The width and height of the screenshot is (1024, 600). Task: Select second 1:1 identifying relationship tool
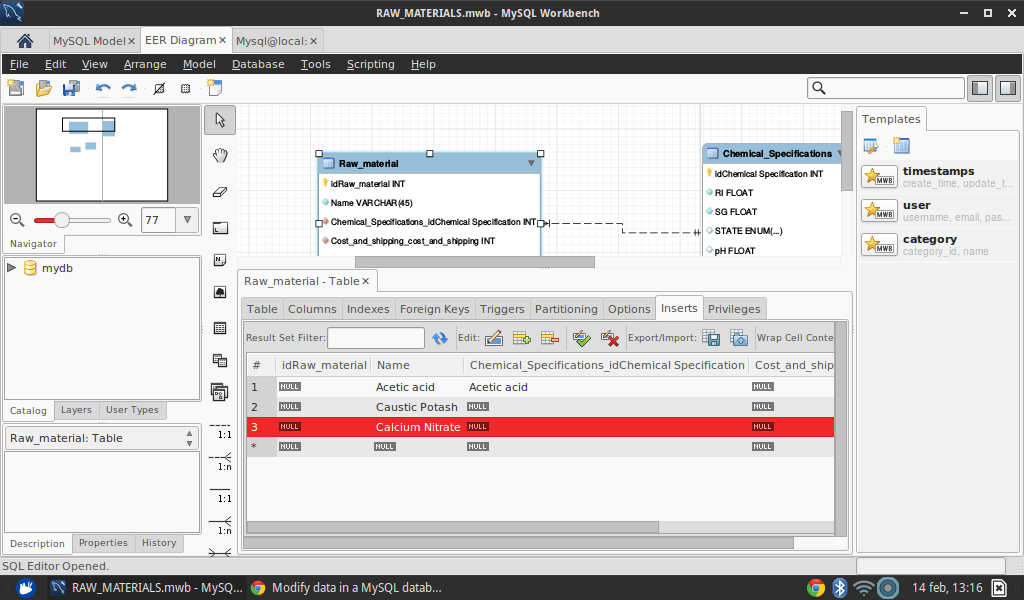[x=220, y=494]
